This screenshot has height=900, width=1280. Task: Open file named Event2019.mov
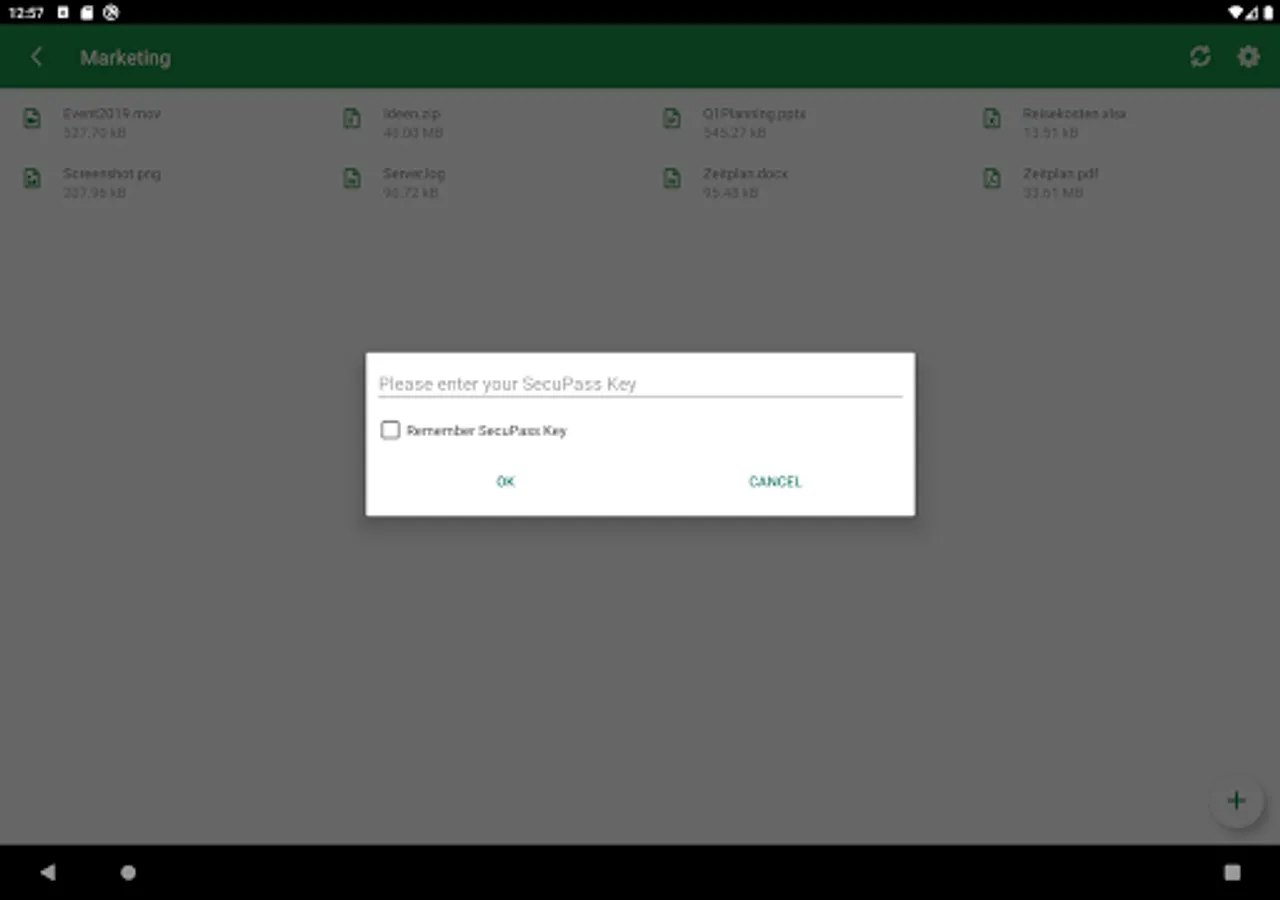(x=111, y=113)
